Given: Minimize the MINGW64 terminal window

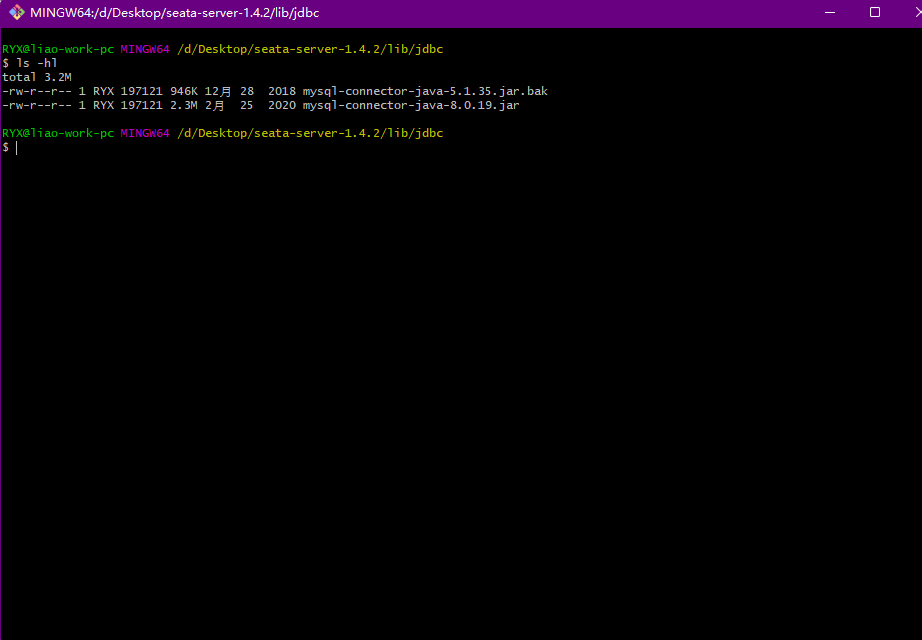Looking at the screenshot, I should click(830, 12).
